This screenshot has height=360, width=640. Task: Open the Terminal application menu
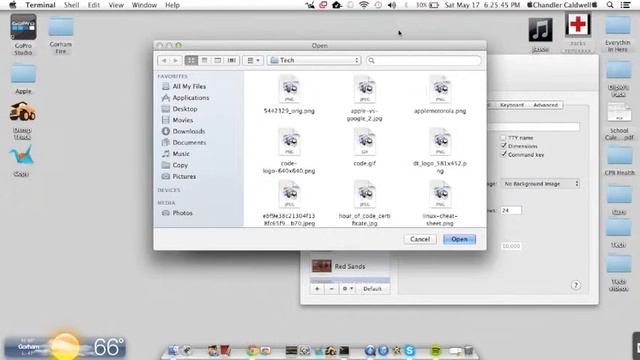(40, 5)
